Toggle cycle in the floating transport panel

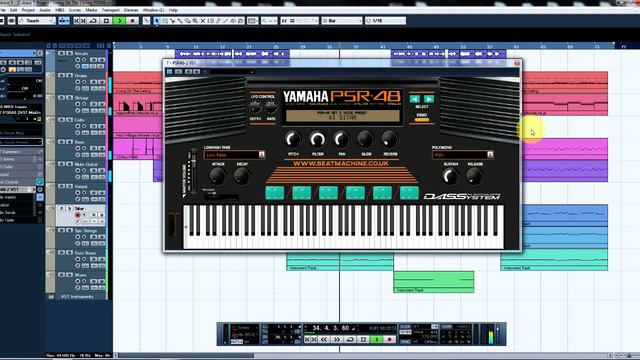350,339
